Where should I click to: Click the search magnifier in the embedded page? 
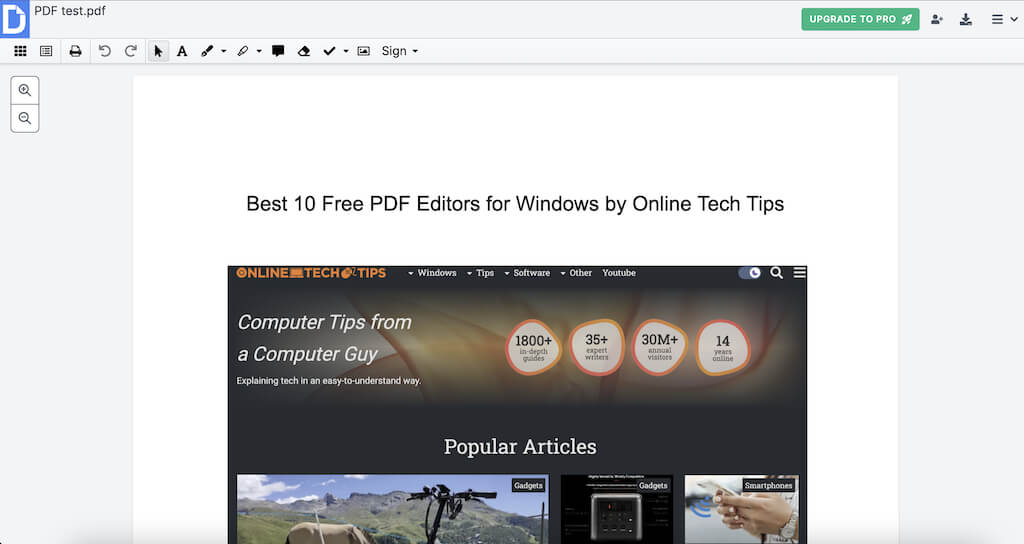tap(776, 273)
